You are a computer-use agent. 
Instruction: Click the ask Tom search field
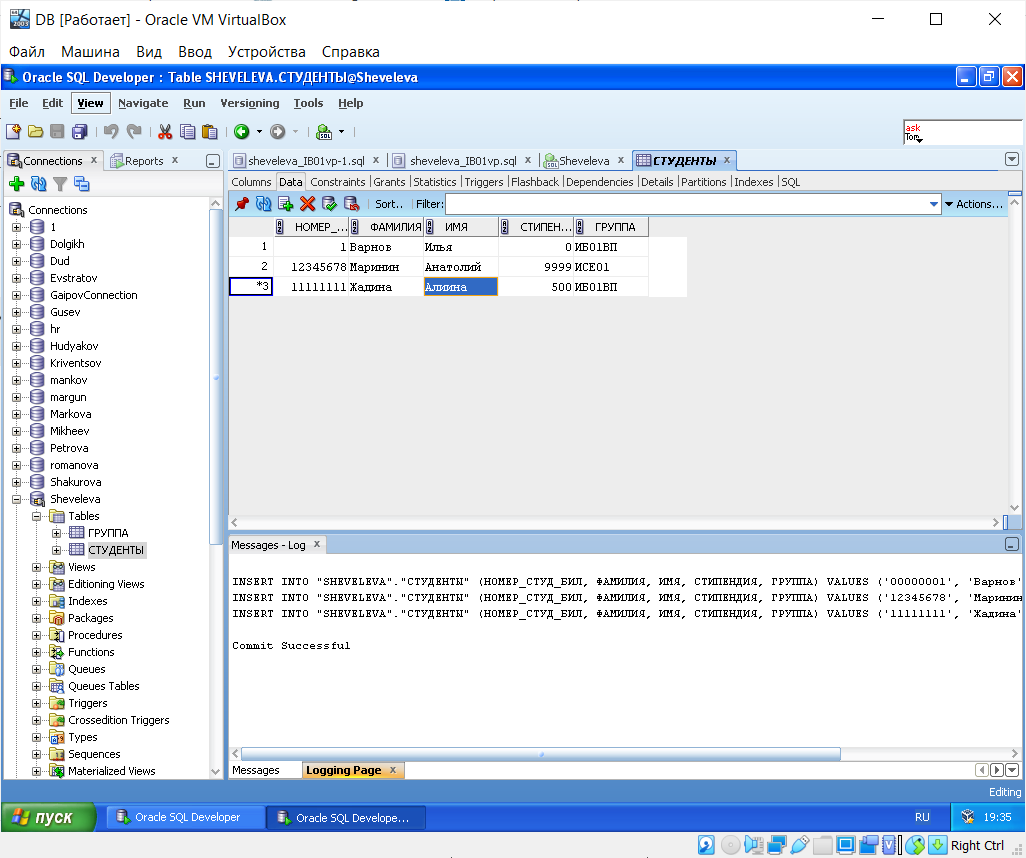(x=962, y=132)
